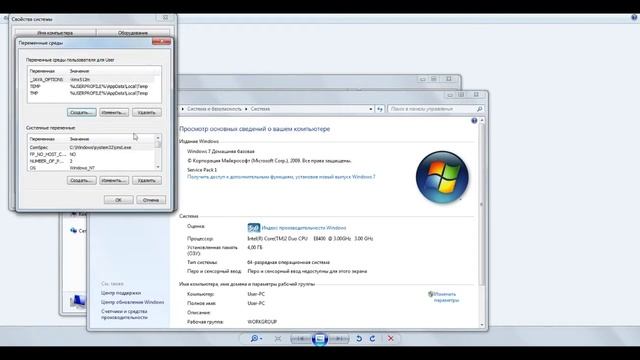The height and width of the screenshot is (360, 640).
Task: Click the 4,00 ГБ installed memory value
Action: (255, 247)
